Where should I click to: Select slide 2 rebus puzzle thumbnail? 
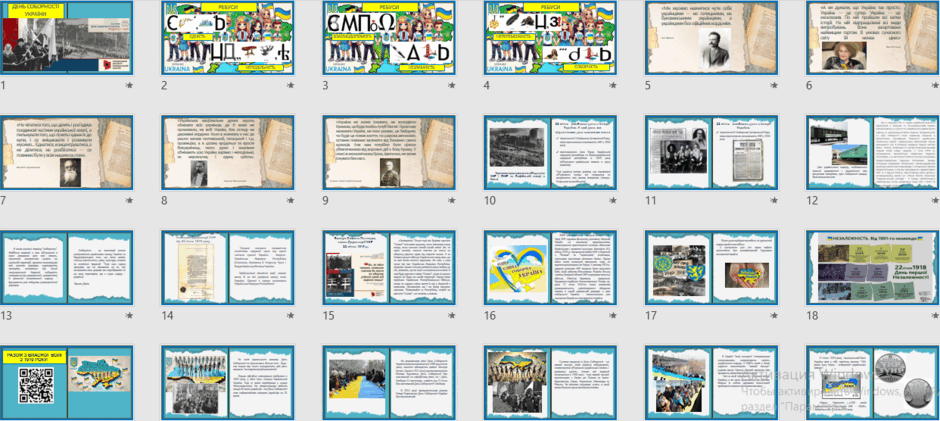coord(228,38)
